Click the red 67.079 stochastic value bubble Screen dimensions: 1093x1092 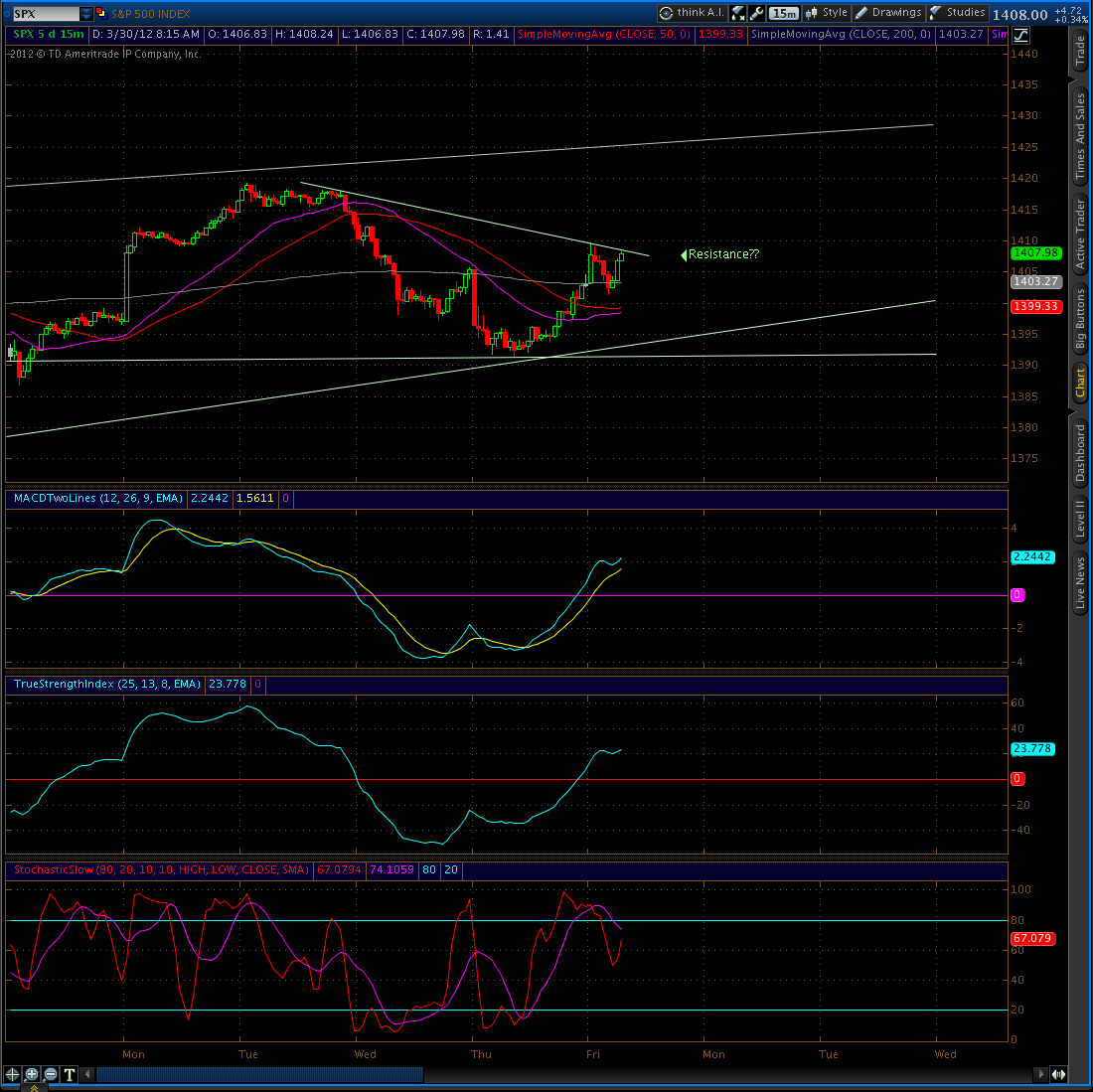point(1032,939)
